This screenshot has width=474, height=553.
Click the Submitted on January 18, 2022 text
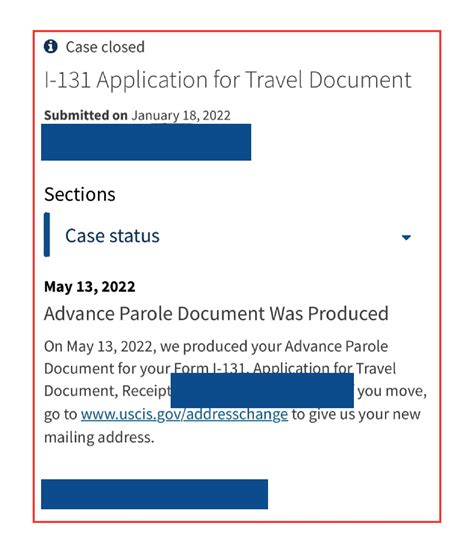pos(137,116)
